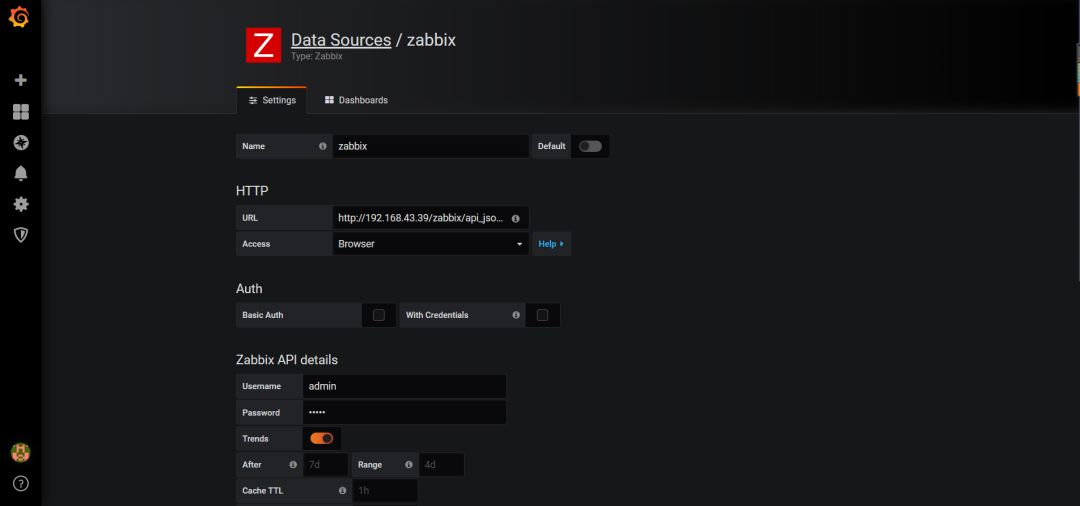Image resolution: width=1080 pixels, height=506 pixels.
Task: Click the Range field showing 4d
Action: 442,465
